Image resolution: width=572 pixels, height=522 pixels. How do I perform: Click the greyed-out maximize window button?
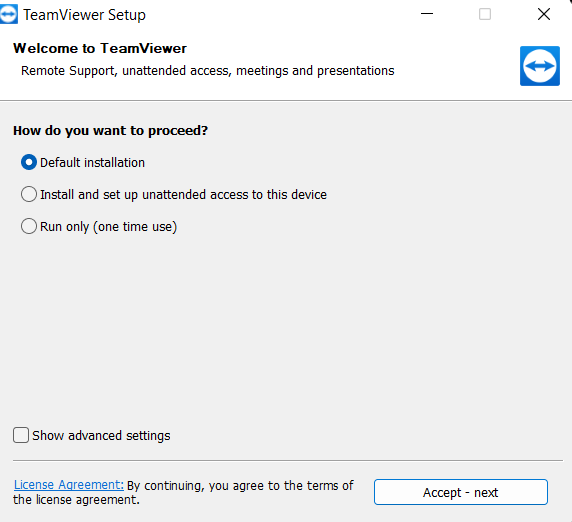pos(484,15)
